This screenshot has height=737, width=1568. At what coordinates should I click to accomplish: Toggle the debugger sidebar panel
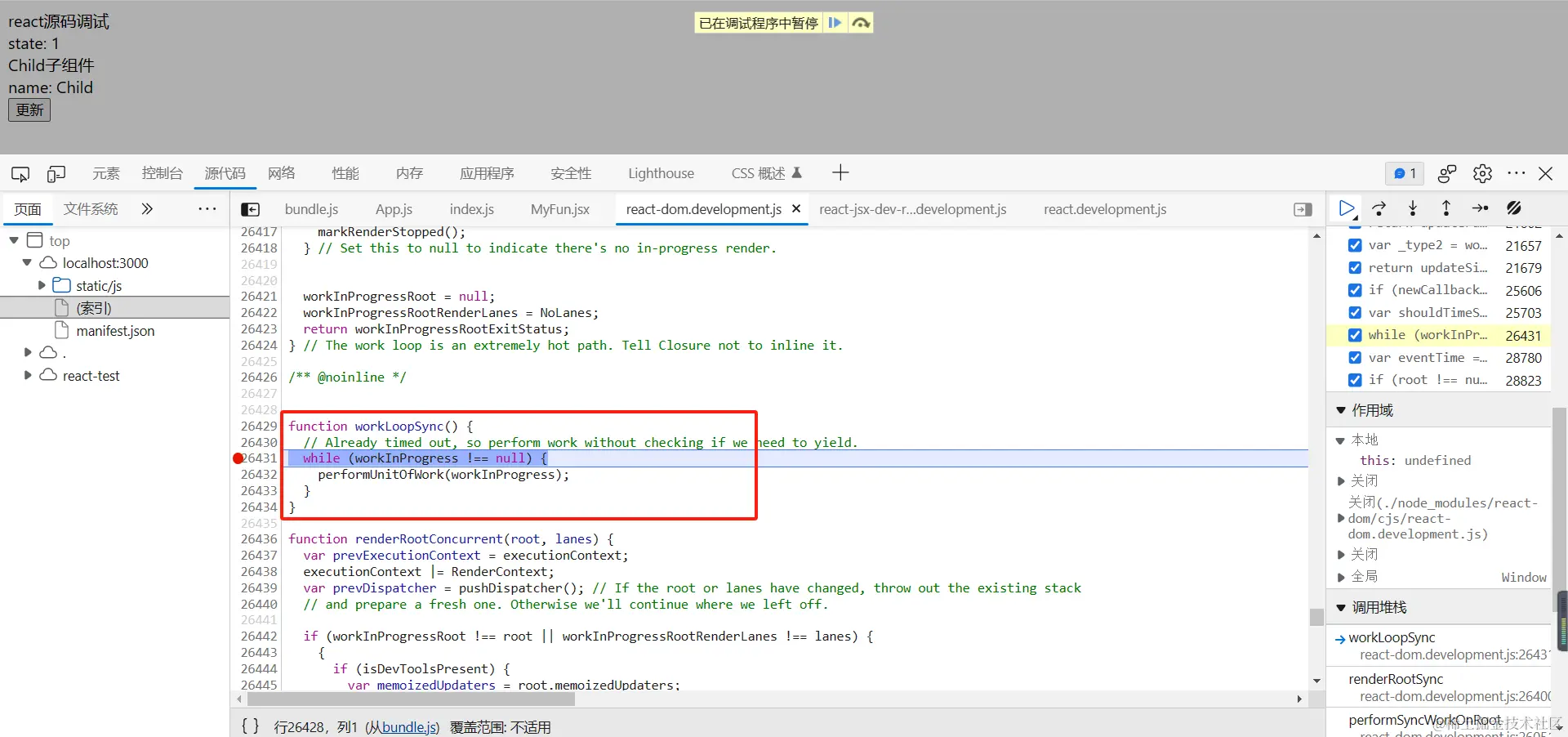(1303, 210)
